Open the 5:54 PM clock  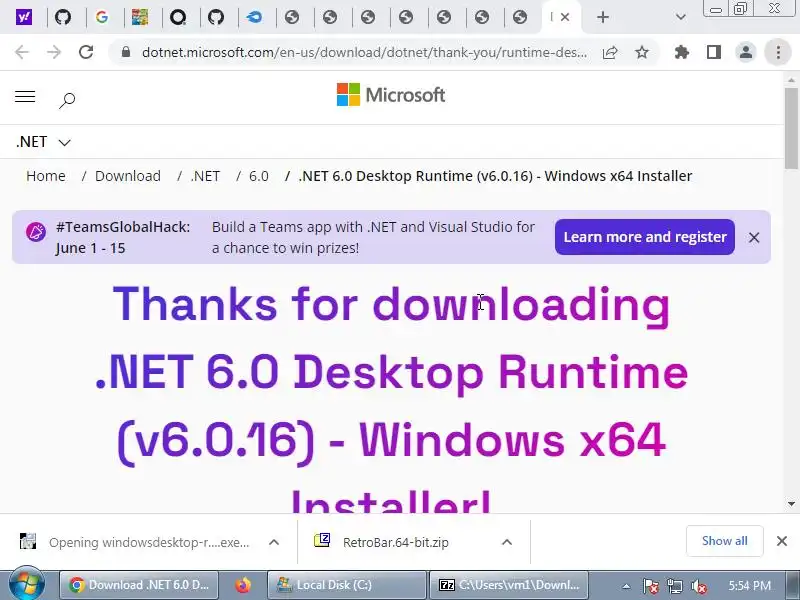(749, 586)
